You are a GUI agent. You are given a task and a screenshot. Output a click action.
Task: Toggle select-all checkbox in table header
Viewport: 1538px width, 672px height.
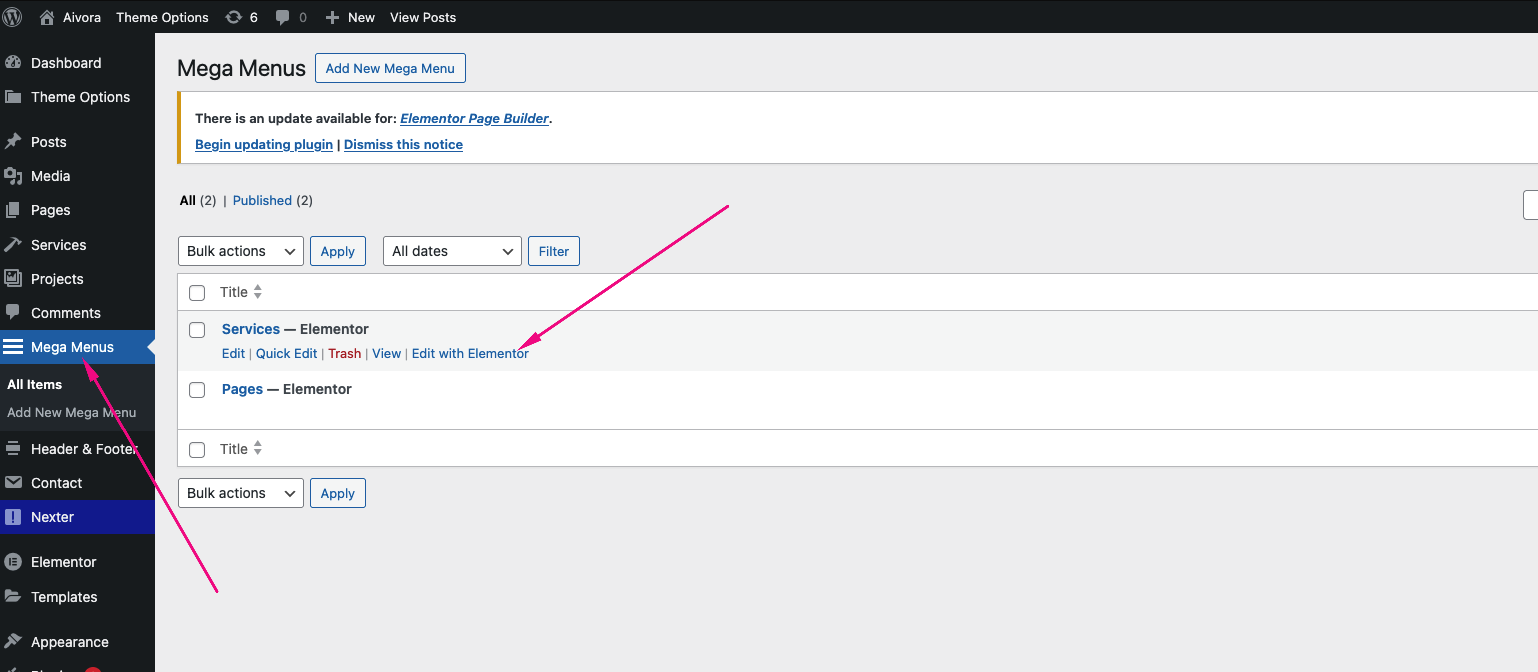pyautogui.click(x=197, y=293)
